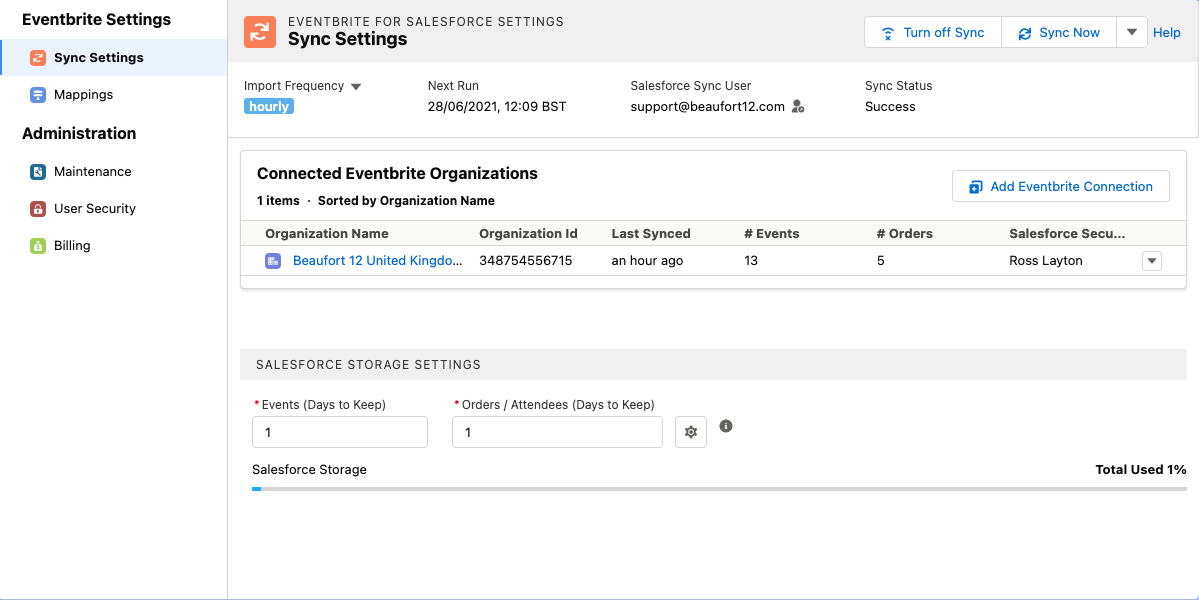Open Beaufort 12 United Kingdom organization link
The height and width of the screenshot is (600, 1199).
378,261
